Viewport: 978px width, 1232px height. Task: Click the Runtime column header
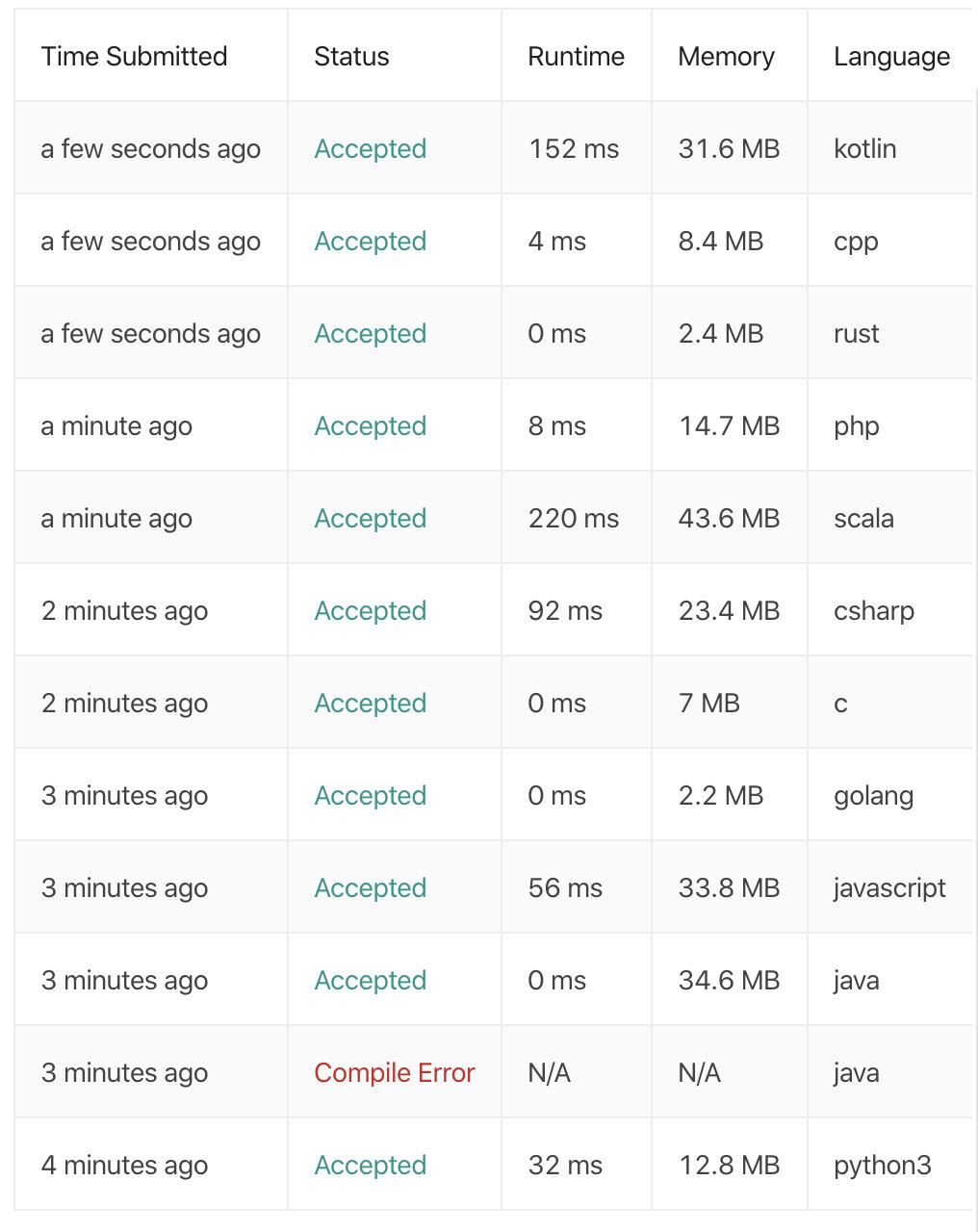(576, 57)
